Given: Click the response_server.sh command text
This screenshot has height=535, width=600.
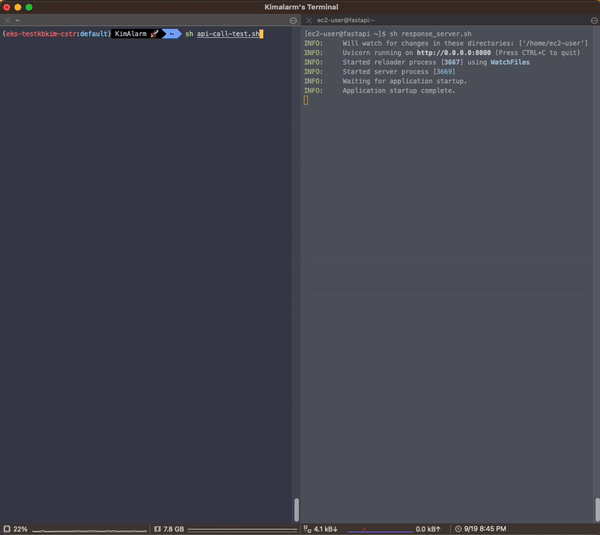Looking at the screenshot, I should point(436,34).
